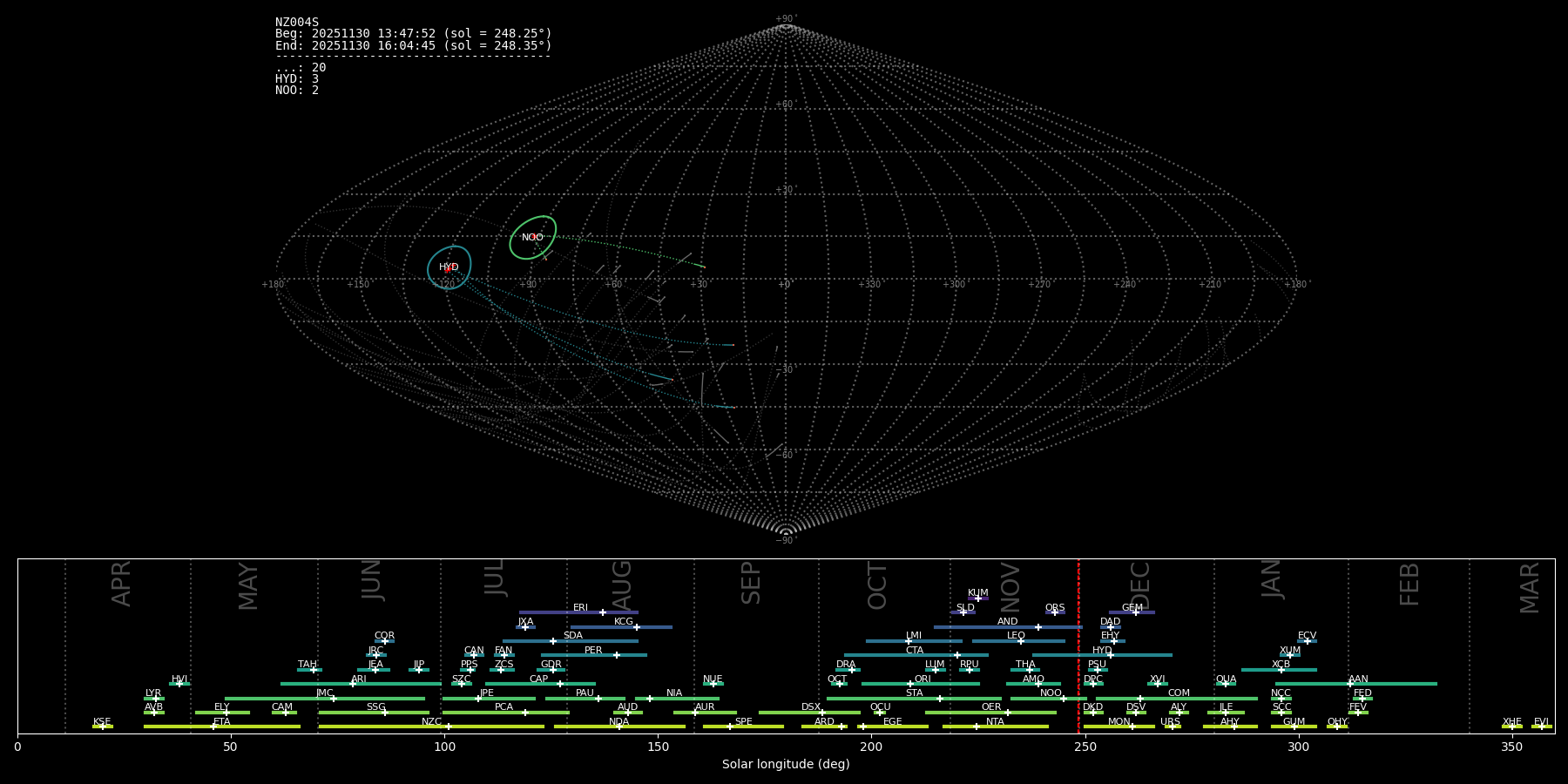Click the HYD radiant label on sky map
This screenshot has width=1568, height=784.
tap(449, 267)
